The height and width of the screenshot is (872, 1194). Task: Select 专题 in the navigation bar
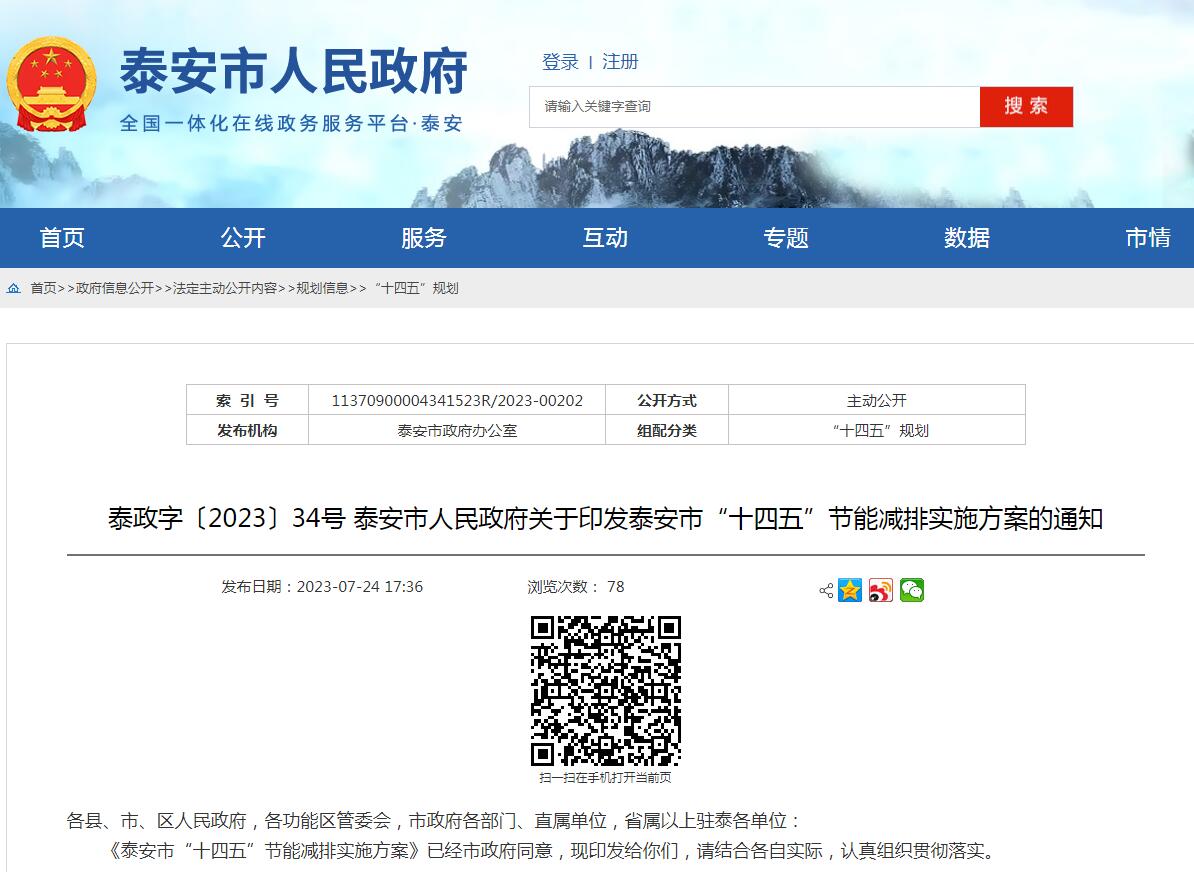pyautogui.click(x=786, y=238)
